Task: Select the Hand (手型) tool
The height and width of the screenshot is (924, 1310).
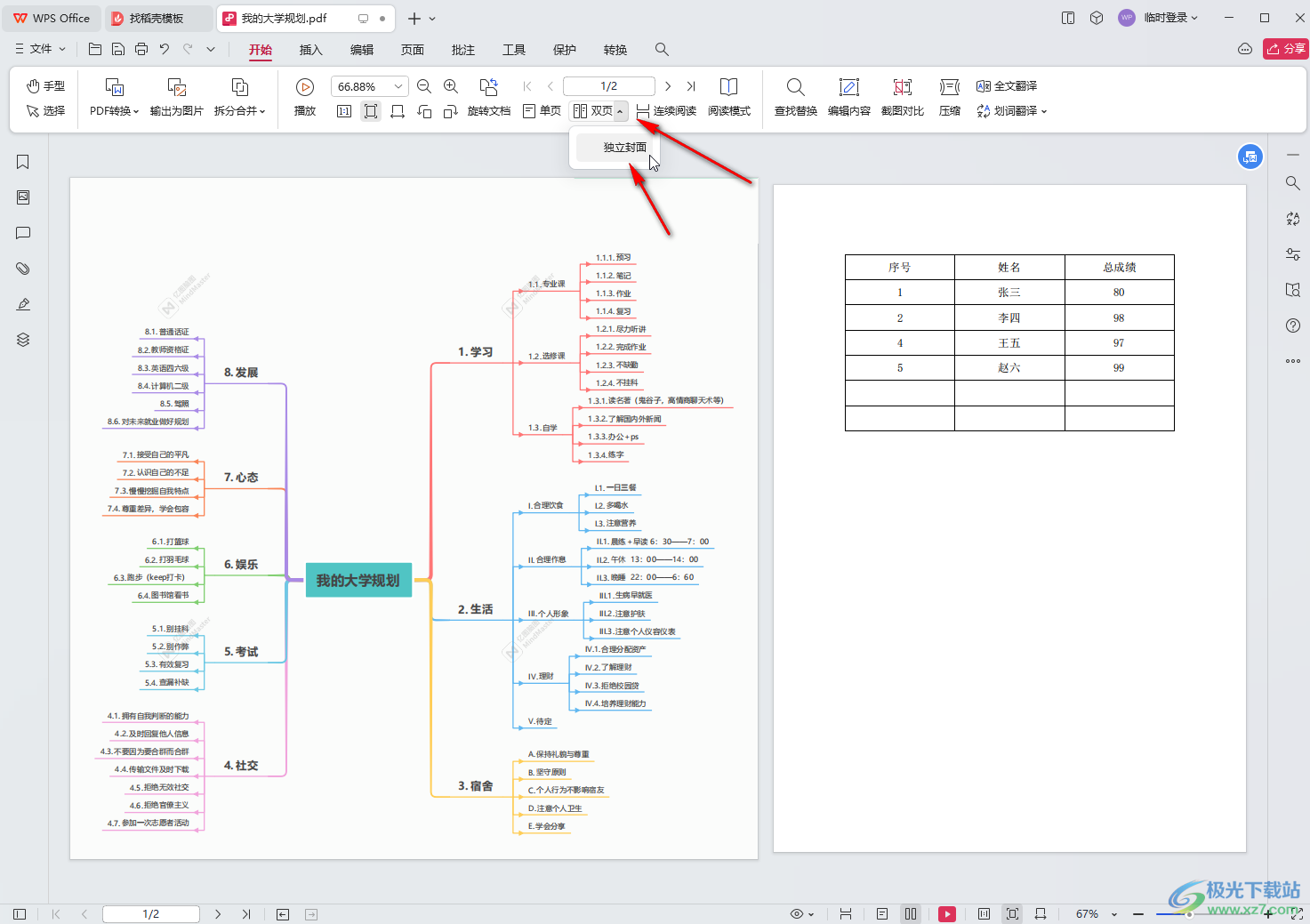Action: (45, 86)
